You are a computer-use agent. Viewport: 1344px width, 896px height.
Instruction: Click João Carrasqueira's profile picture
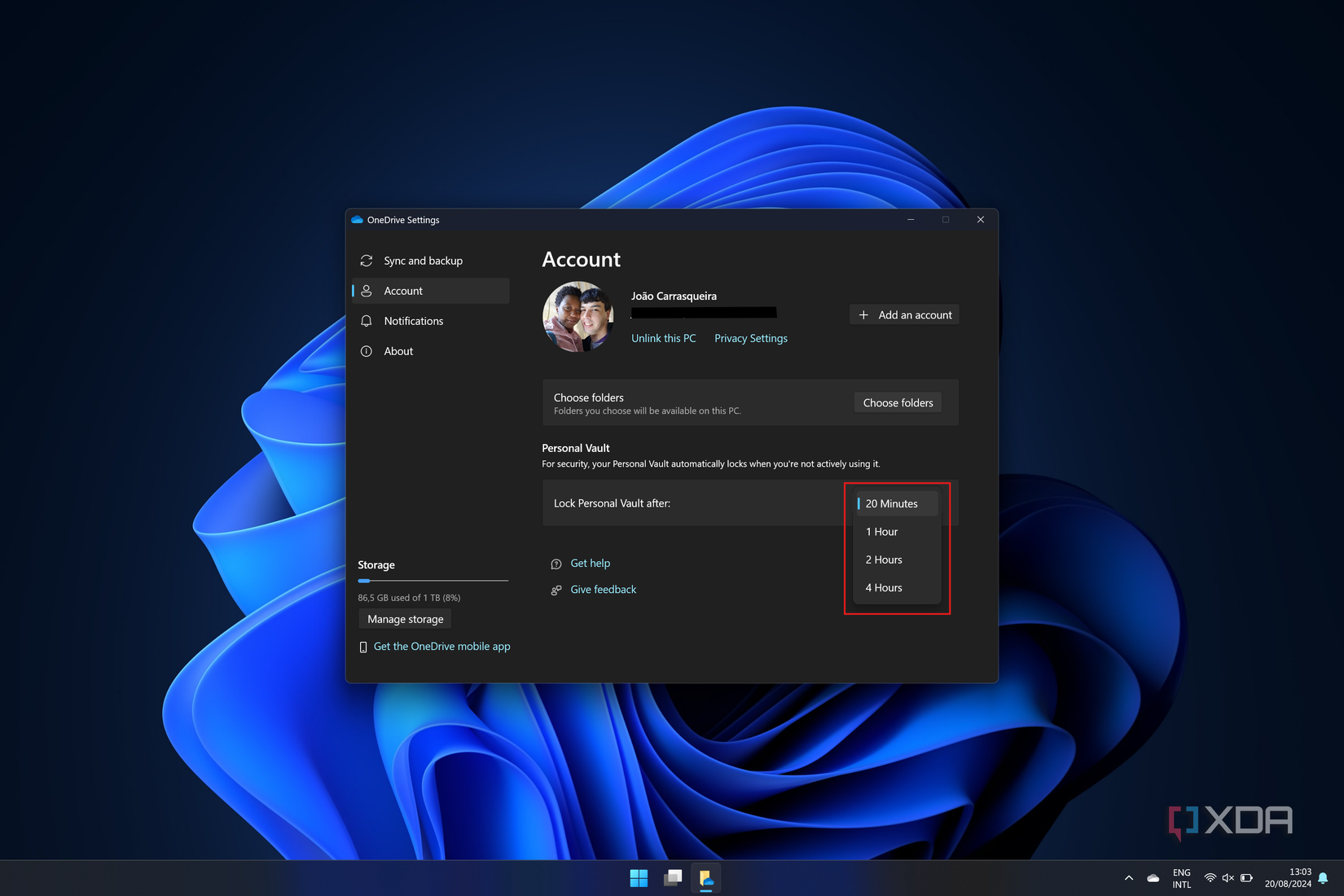578,317
